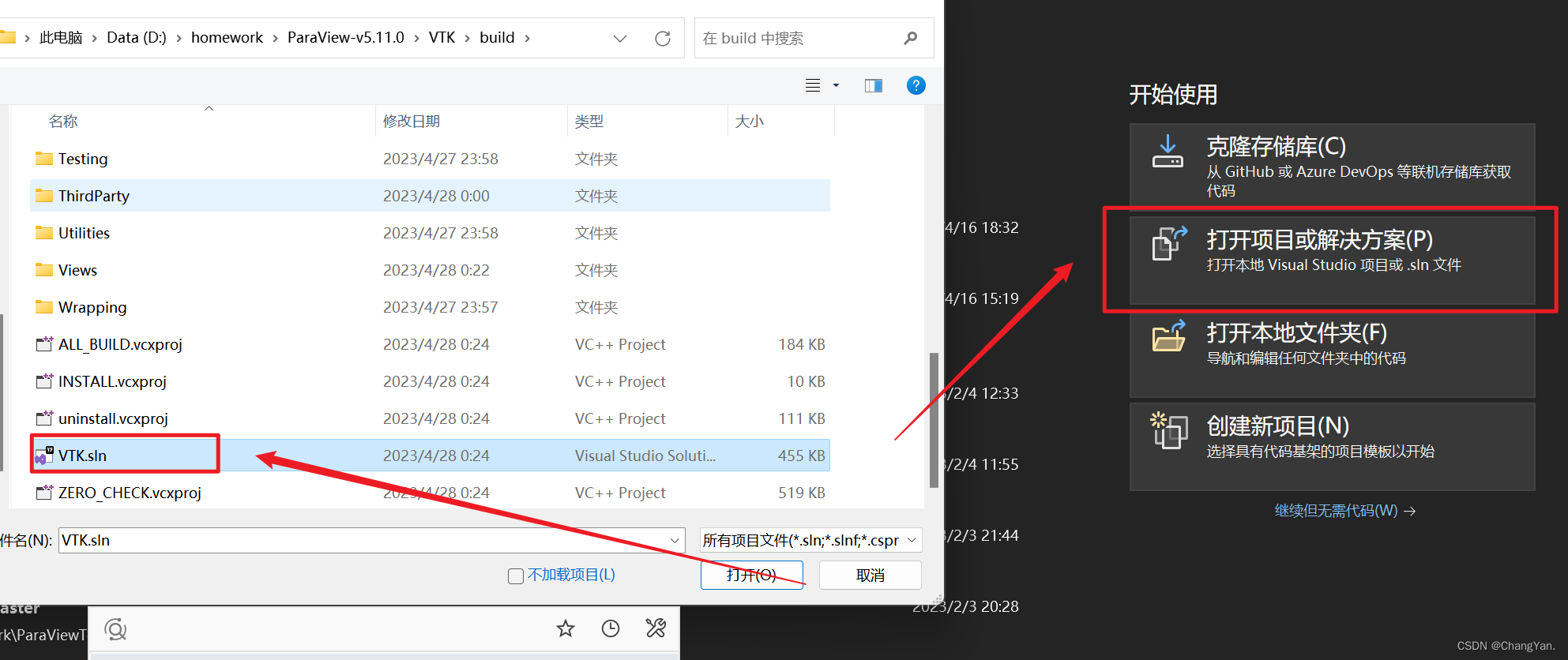The width and height of the screenshot is (1568, 660).
Task: Click the clone repository download icon
Action: [x=1168, y=152]
